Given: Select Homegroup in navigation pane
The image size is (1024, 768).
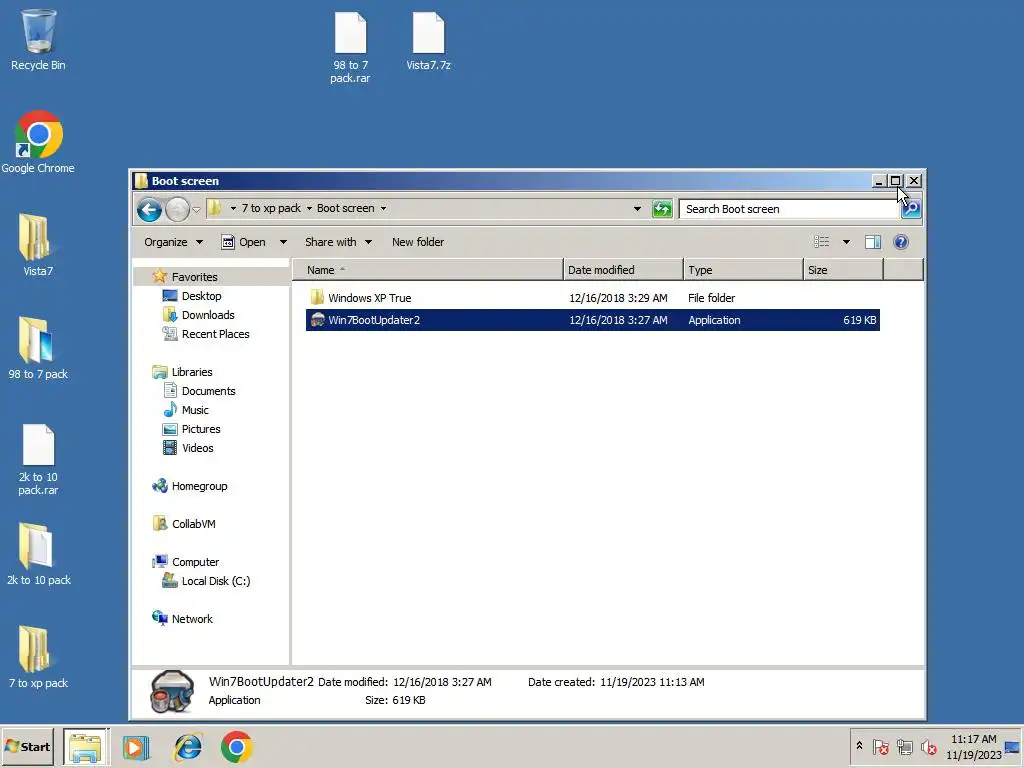Looking at the screenshot, I should [x=189, y=486].
